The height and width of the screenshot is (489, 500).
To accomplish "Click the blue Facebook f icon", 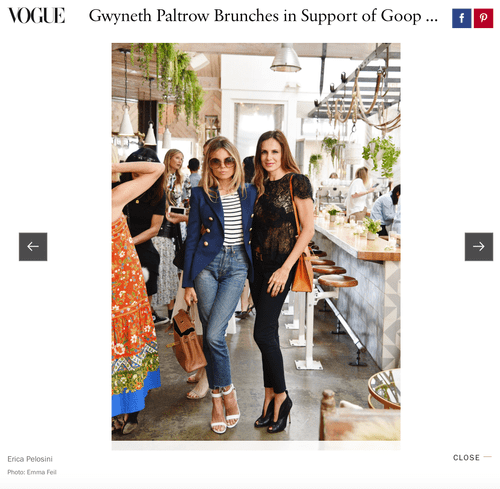I will click(461, 18).
